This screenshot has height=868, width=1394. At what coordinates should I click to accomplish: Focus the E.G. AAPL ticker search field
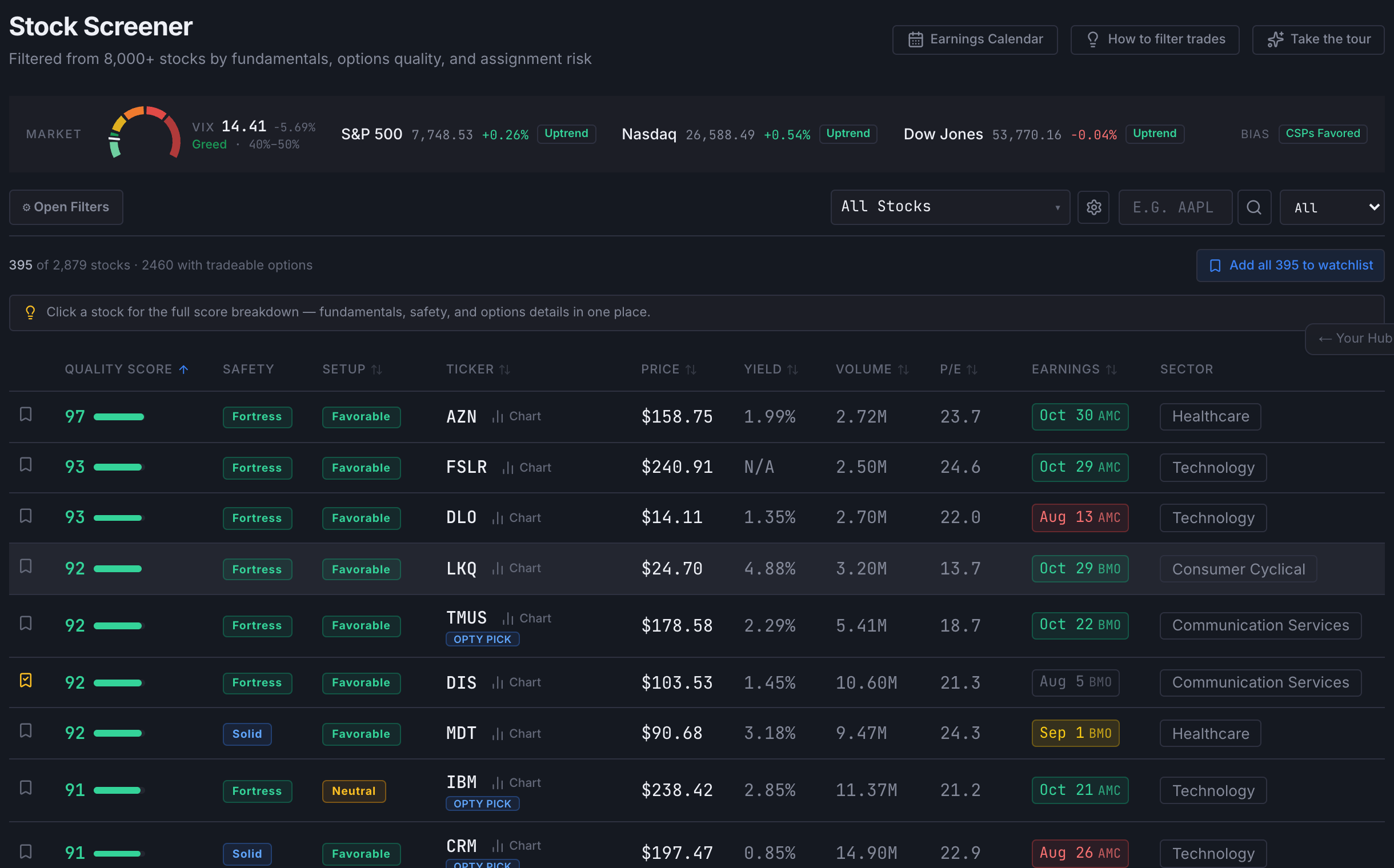1175,207
